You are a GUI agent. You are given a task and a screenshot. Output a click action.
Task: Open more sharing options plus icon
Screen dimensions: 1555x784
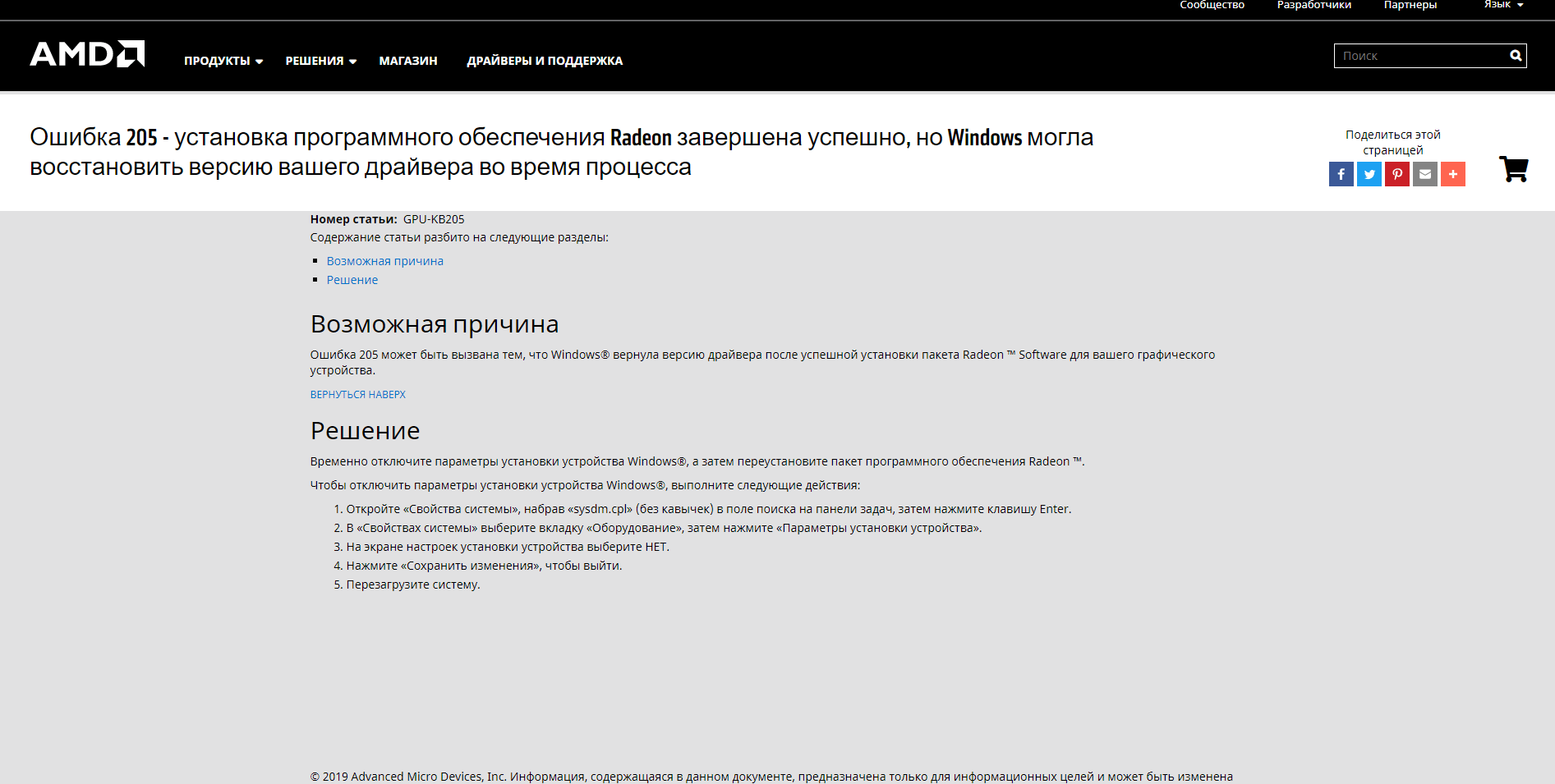(x=1452, y=174)
